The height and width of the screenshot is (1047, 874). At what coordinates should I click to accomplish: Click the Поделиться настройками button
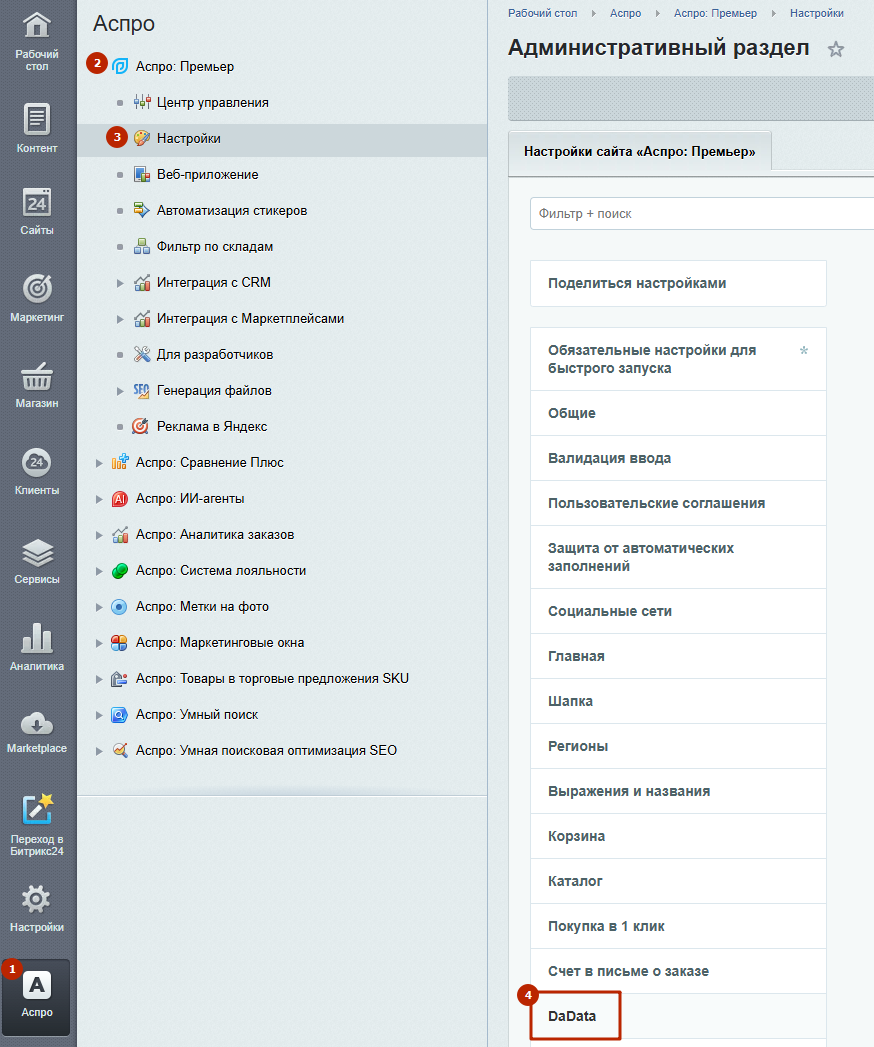(x=678, y=283)
